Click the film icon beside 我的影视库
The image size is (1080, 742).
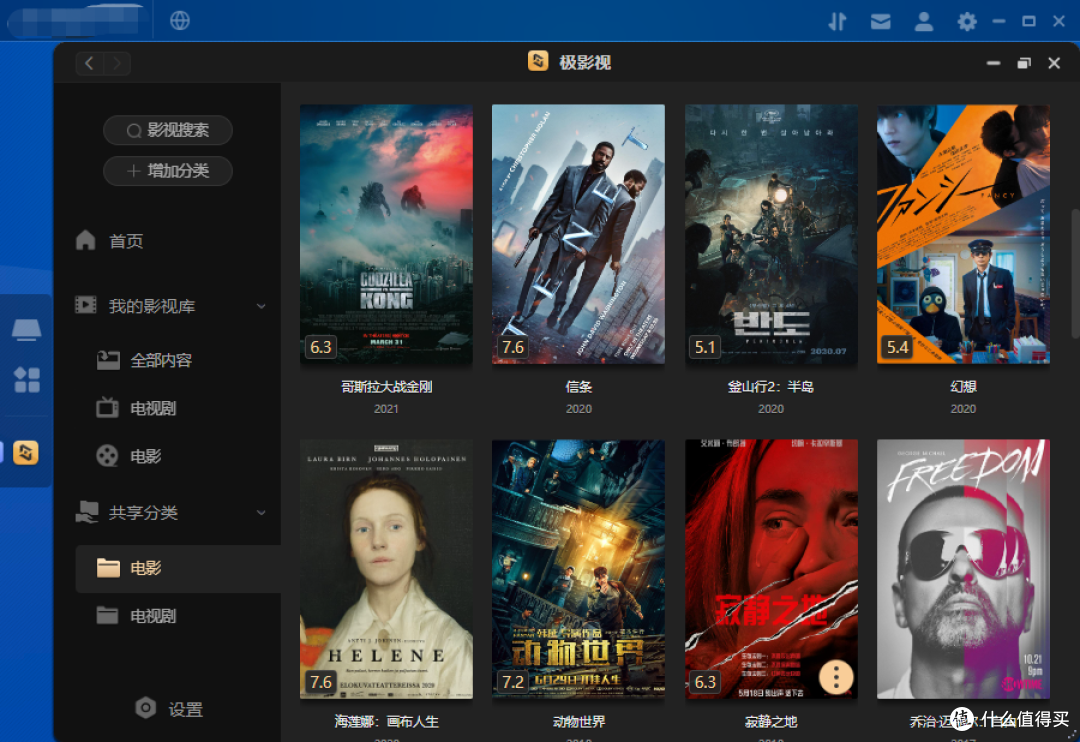[x=85, y=305]
